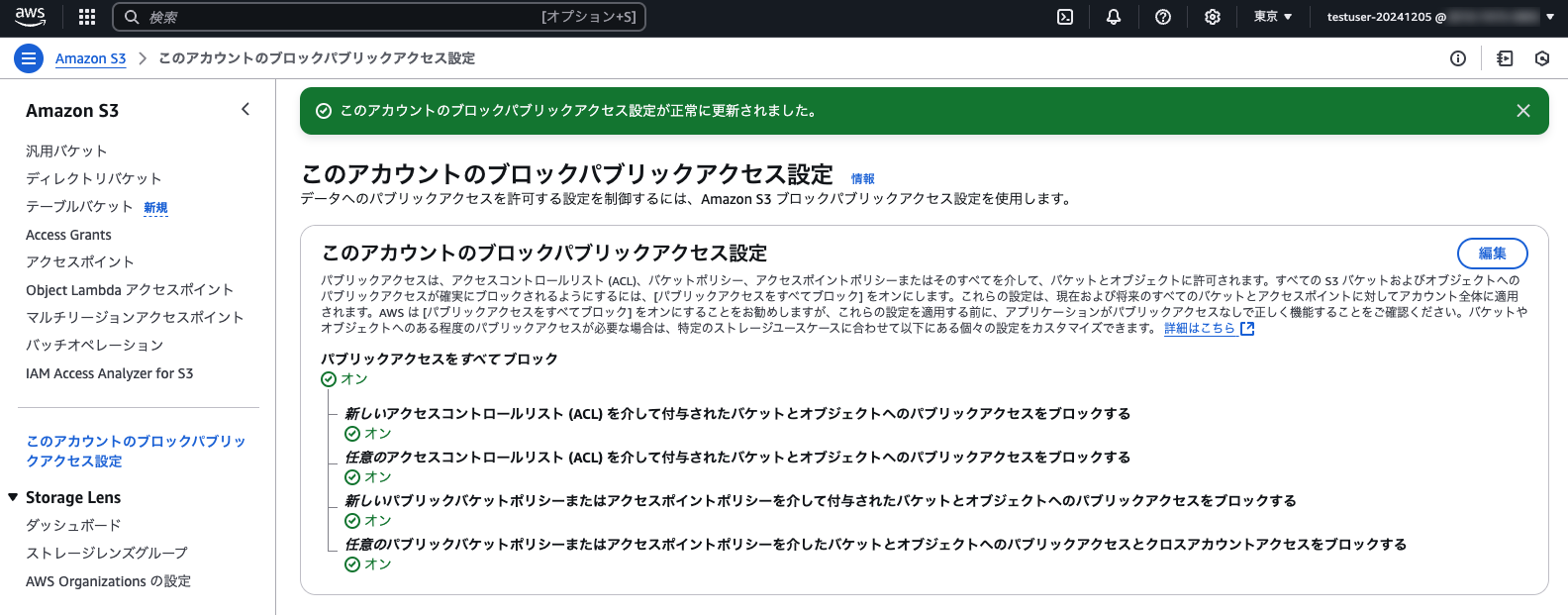1568x615 pixels.
Task: Open マルチリージョンアクセスポイント
Action: tap(135, 317)
